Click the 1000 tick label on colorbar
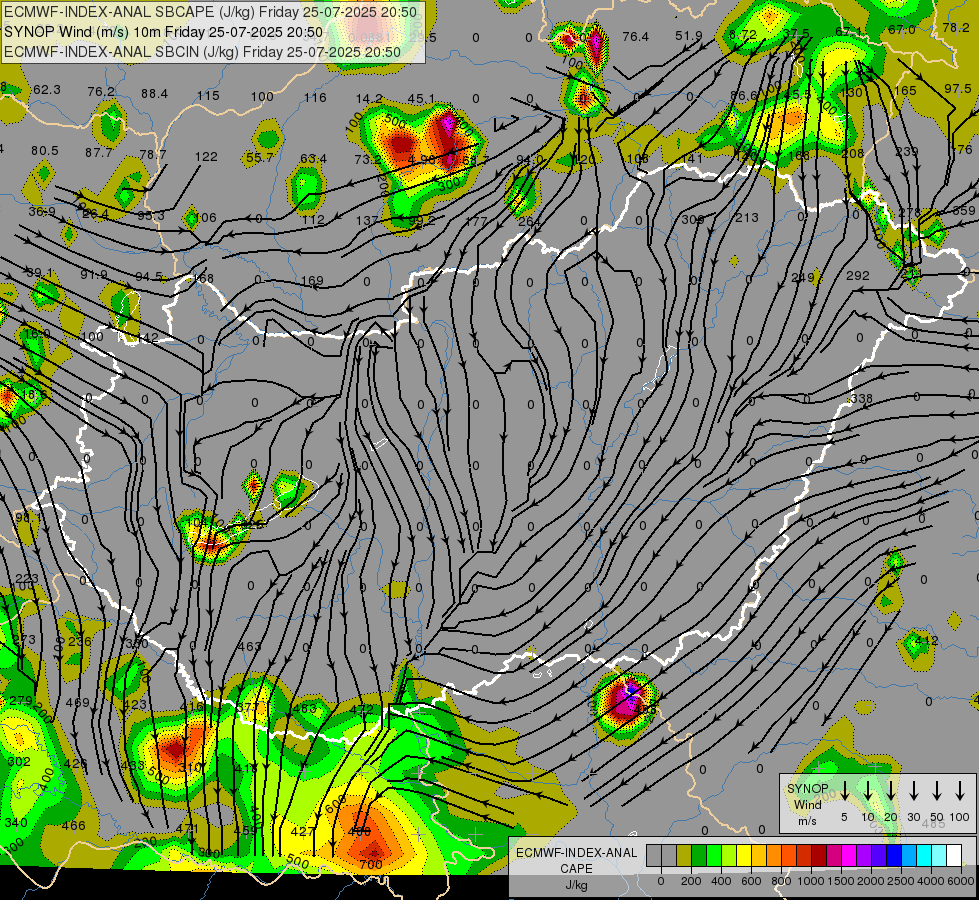This screenshot has width=979, height=900. point(811,881)
